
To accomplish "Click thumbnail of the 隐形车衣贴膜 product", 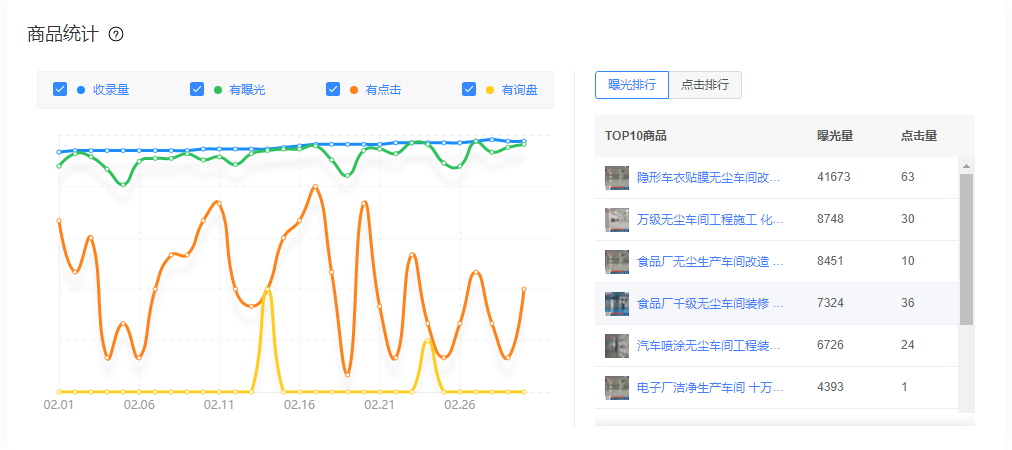I will click(617, 178).
